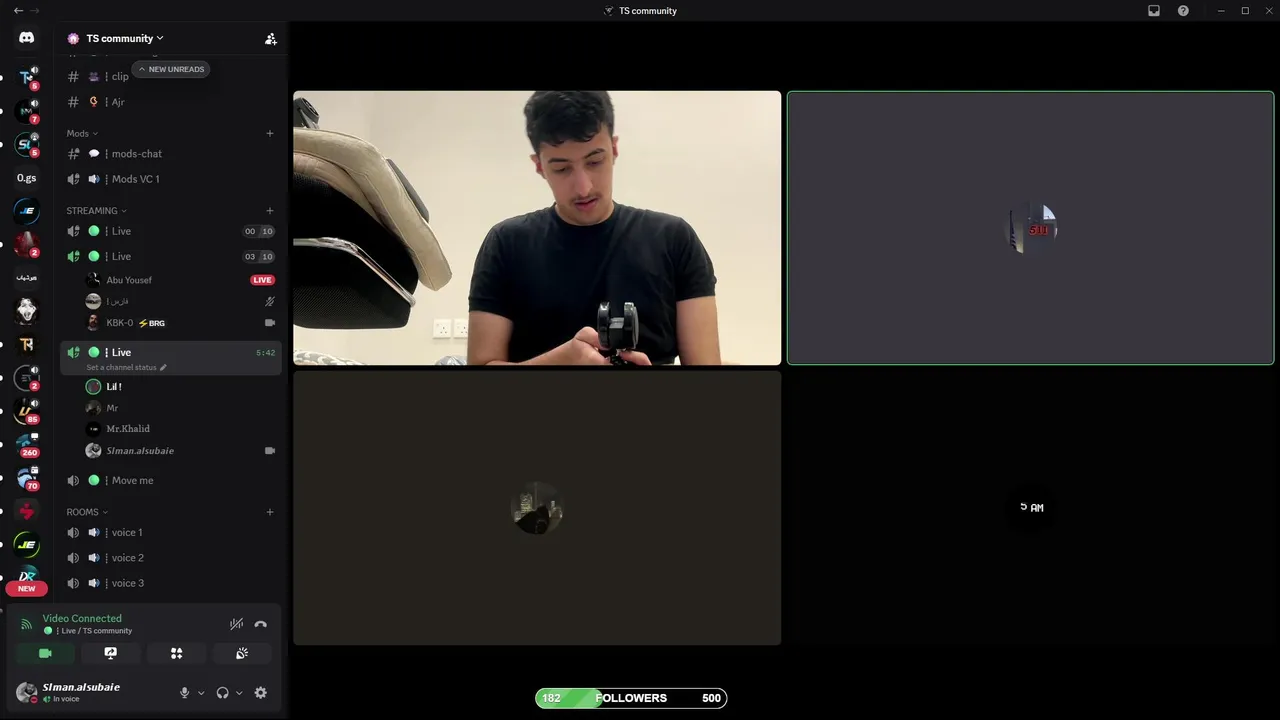Join the Live channel showing 00/10
This screenshot has height=720, width=1280.
170,231
